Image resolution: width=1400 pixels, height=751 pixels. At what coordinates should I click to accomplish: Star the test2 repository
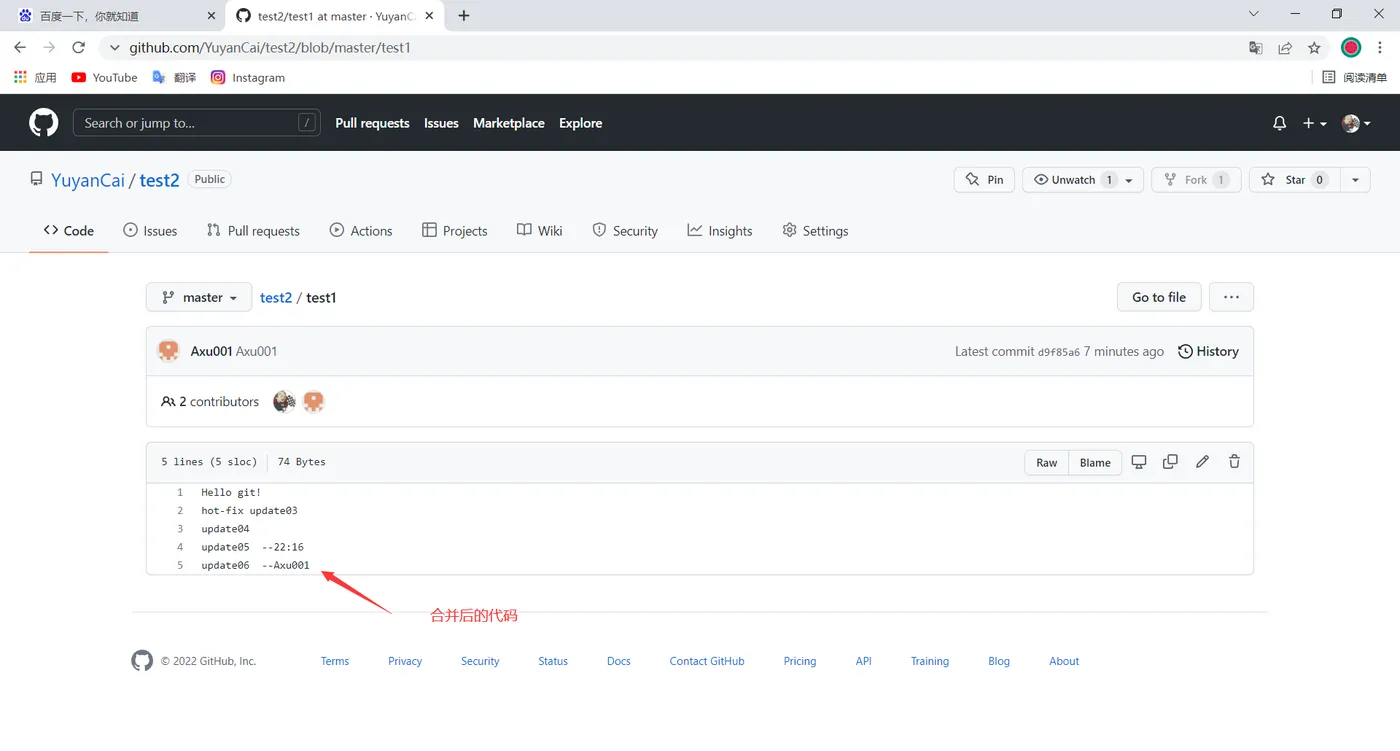coord(1295,180)
